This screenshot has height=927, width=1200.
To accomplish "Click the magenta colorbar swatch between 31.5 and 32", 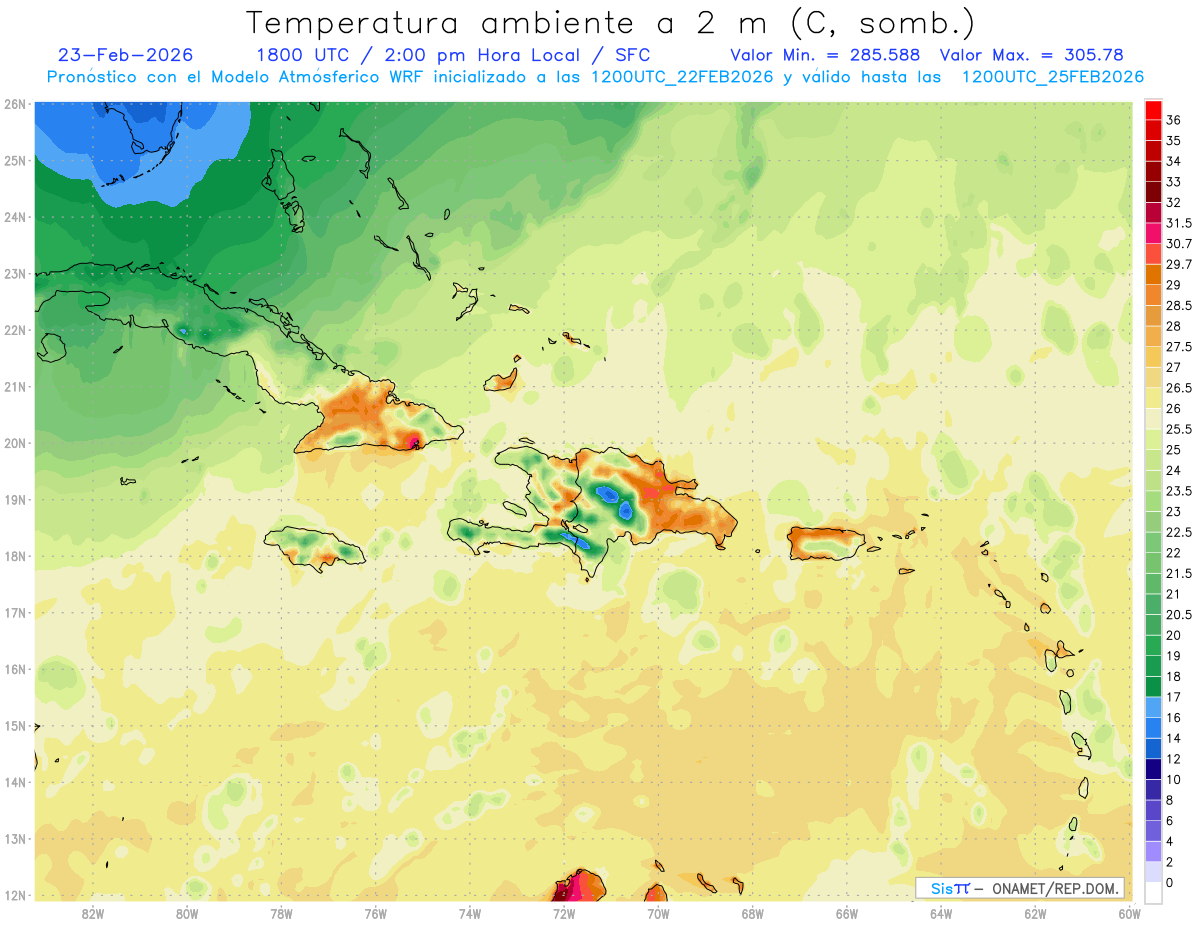I will pyautogui.click(x=1153, y=212).
